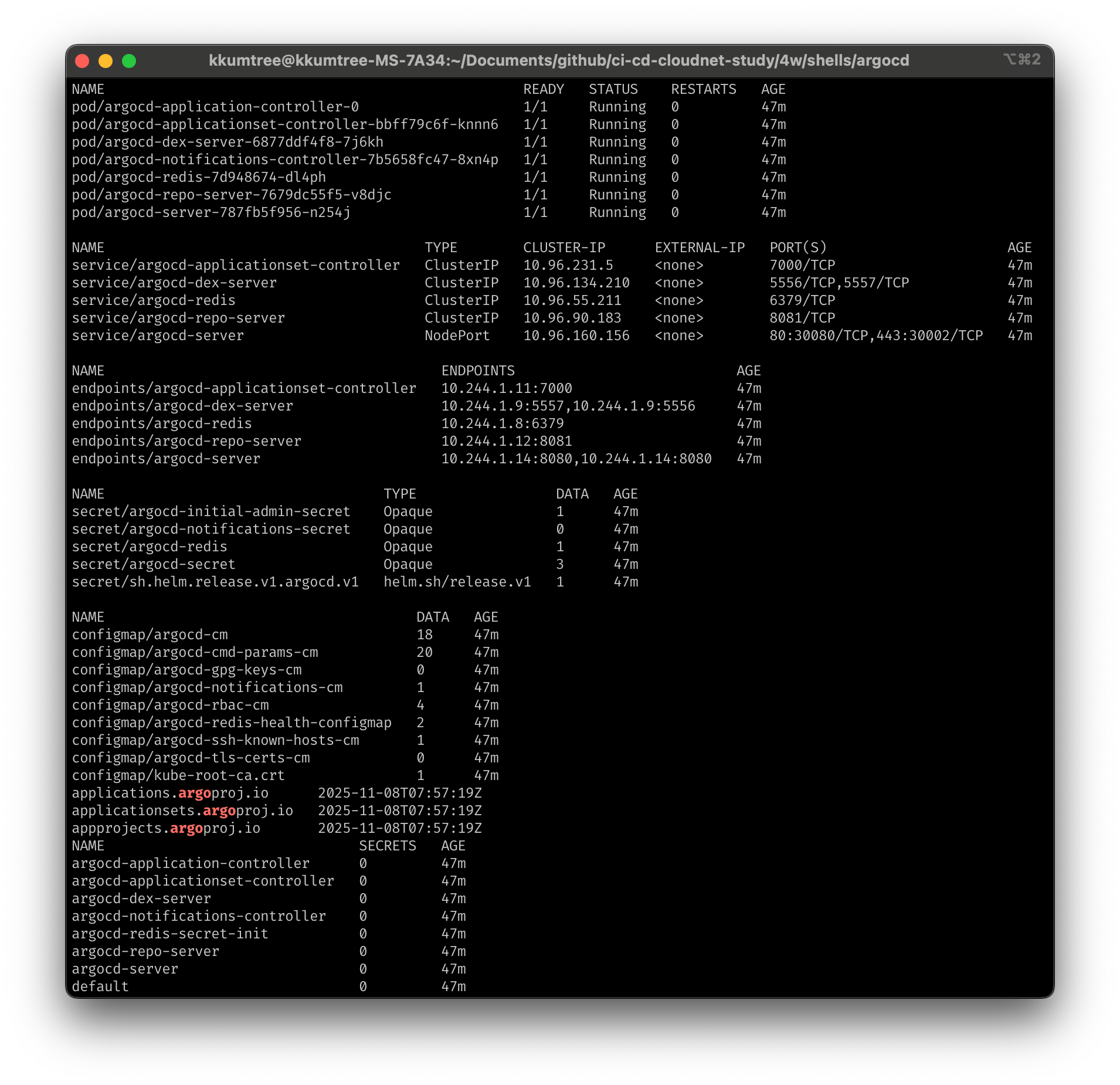
Task: Select configmap/argocd-notifications-cm text
Action: tap(208, 688)
